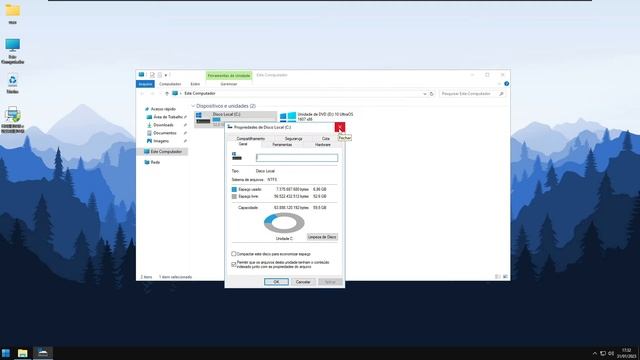
Task: Select the disk properties taskbar button
Action: (x=43, y=353)
